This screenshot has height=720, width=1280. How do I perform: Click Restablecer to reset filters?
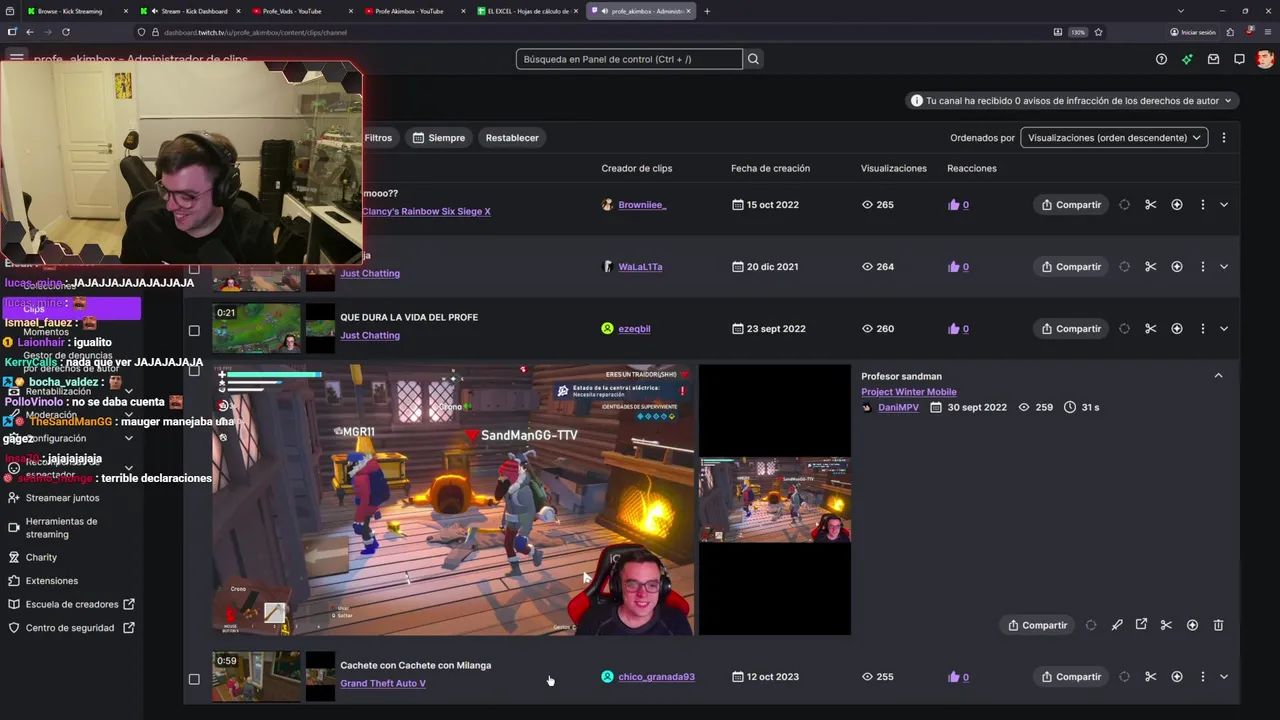[512, 138]
